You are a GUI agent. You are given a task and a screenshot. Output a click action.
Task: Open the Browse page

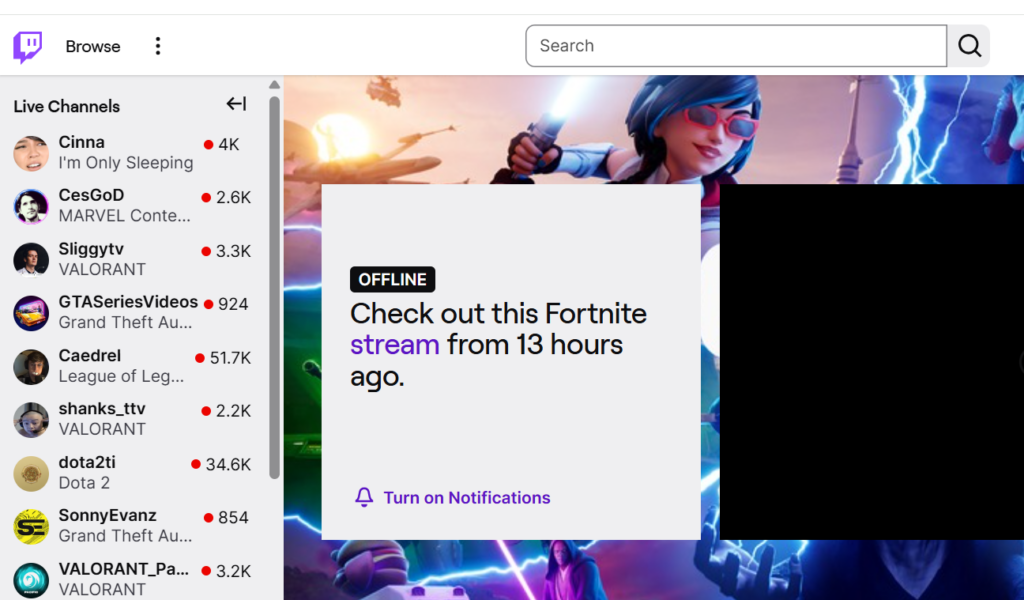point(93,46)
